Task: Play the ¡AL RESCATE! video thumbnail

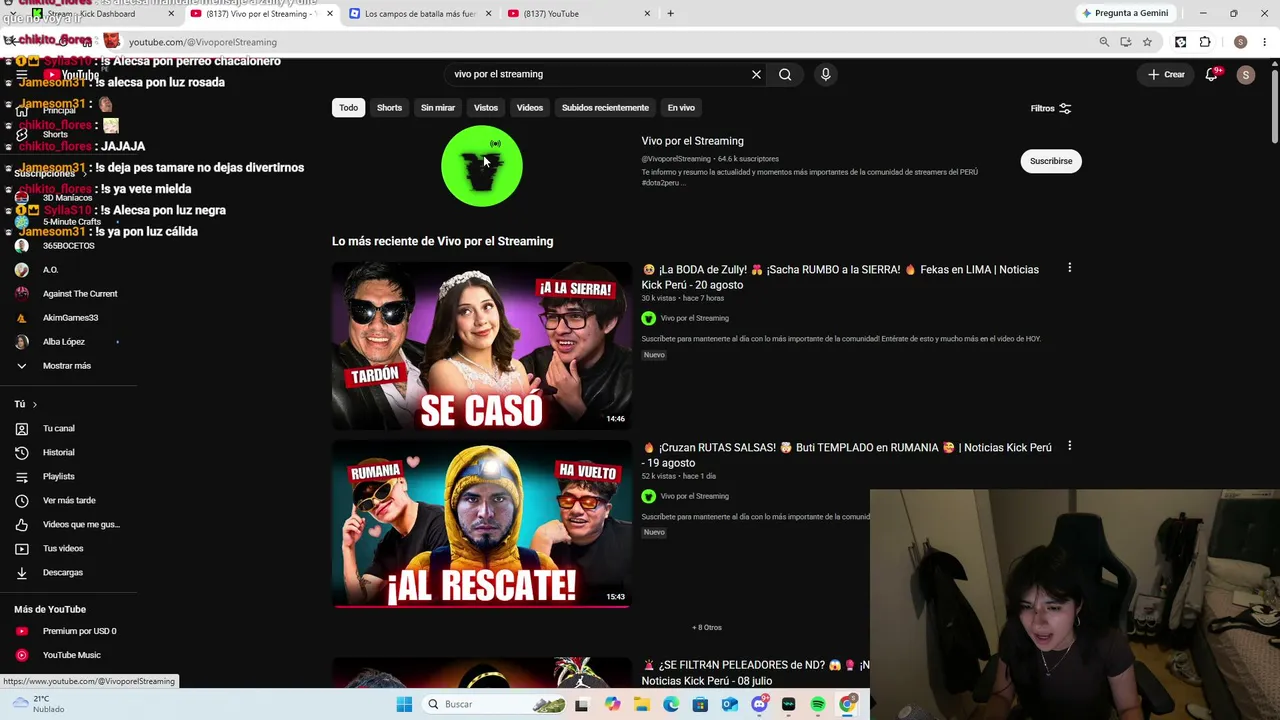Action: pos(482,524)
